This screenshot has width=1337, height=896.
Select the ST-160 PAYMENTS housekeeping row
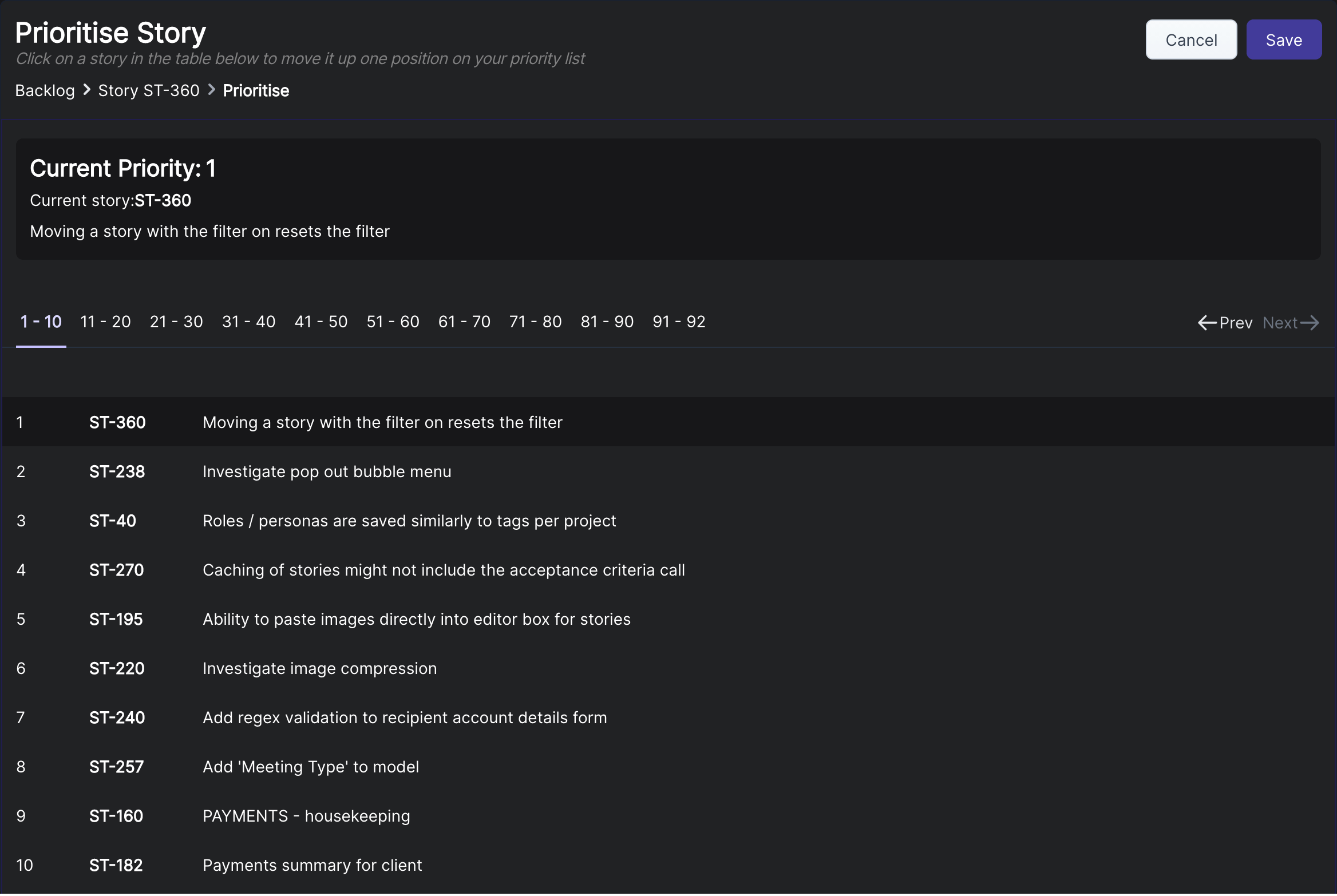pyautogui.click(x=306, y=816)
